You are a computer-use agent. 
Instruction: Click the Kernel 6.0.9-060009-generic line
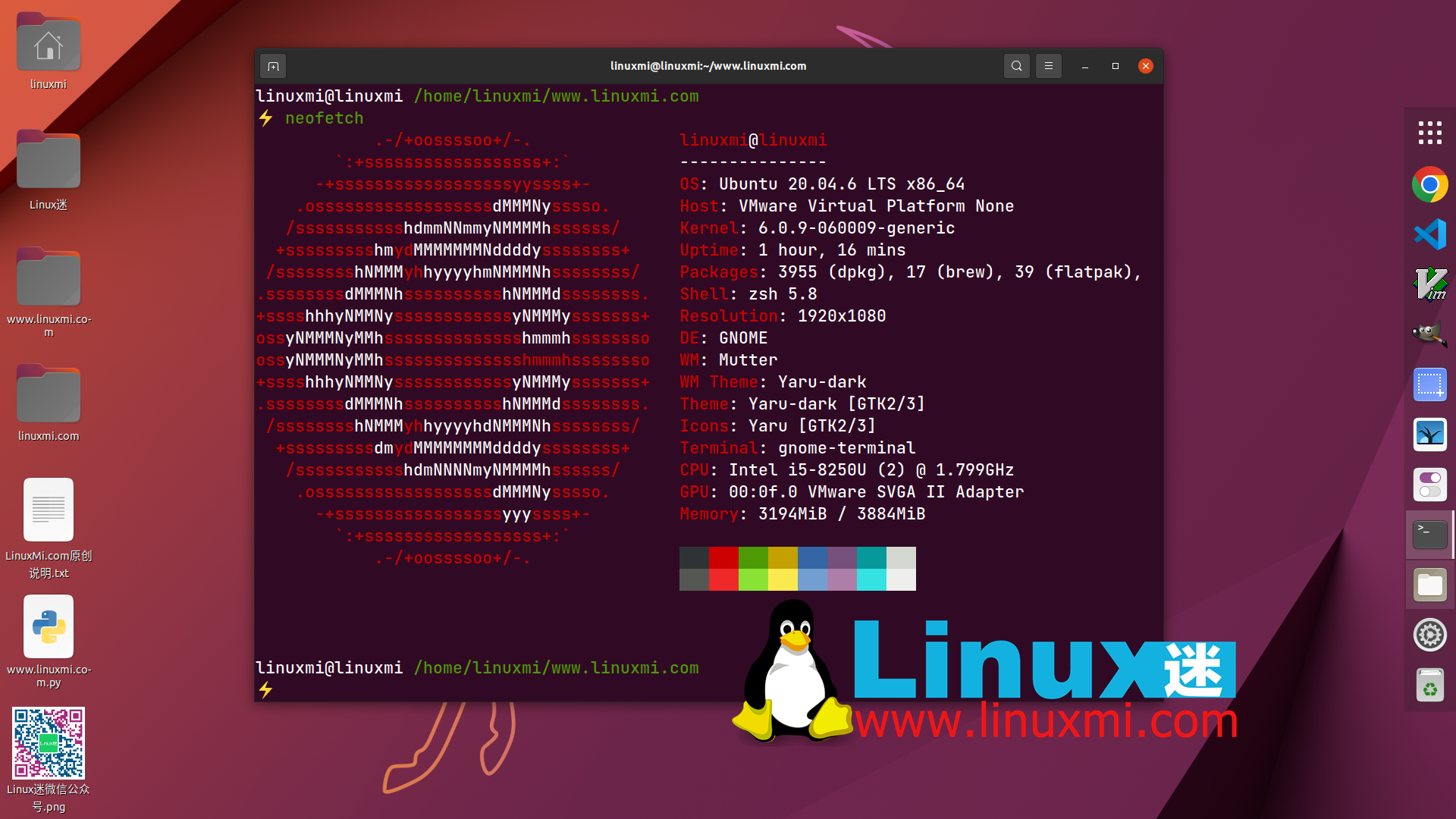coord(817,228)
